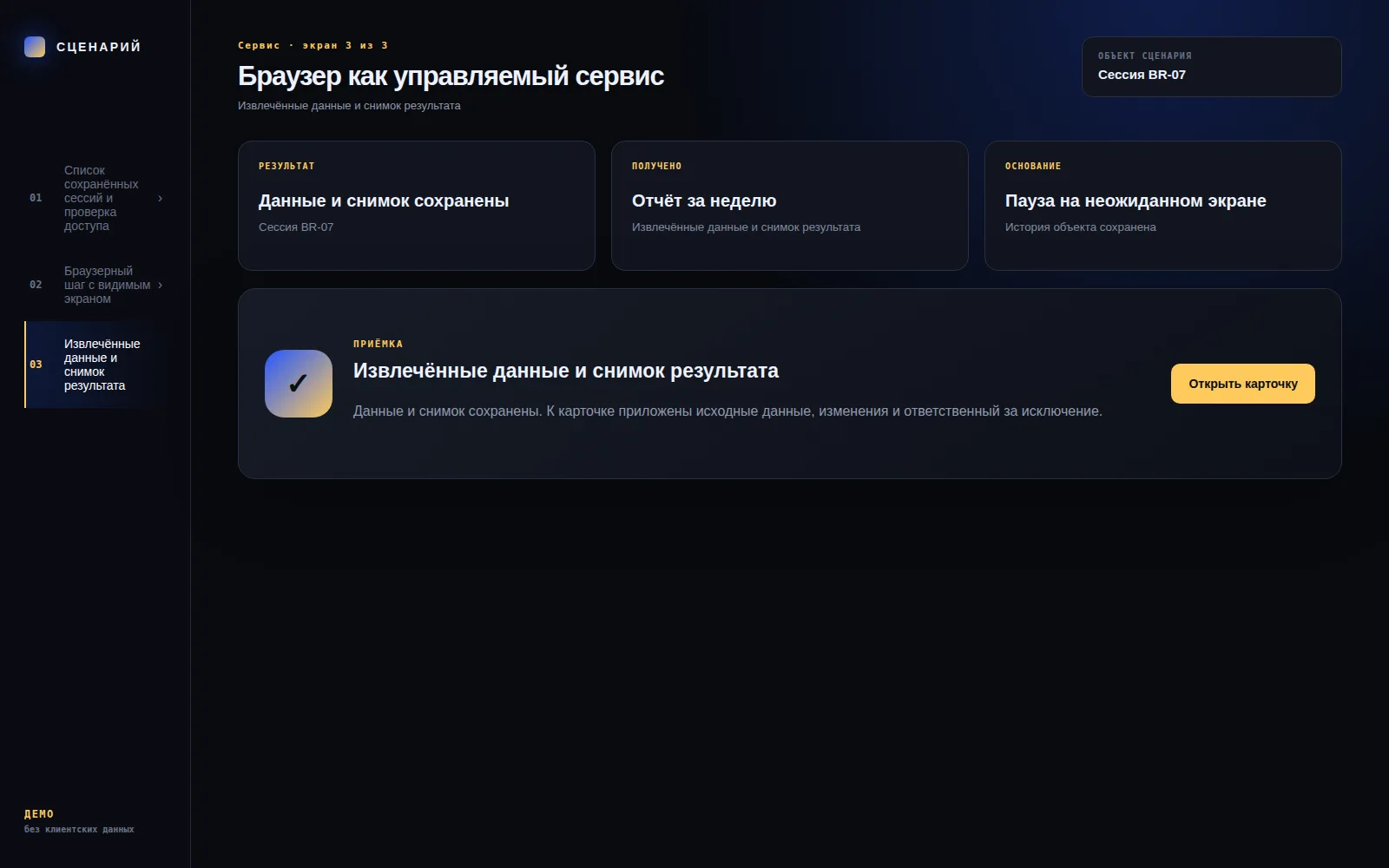Click the text История объекта сохранена

pyautogui.click(x=1080, y=227)
